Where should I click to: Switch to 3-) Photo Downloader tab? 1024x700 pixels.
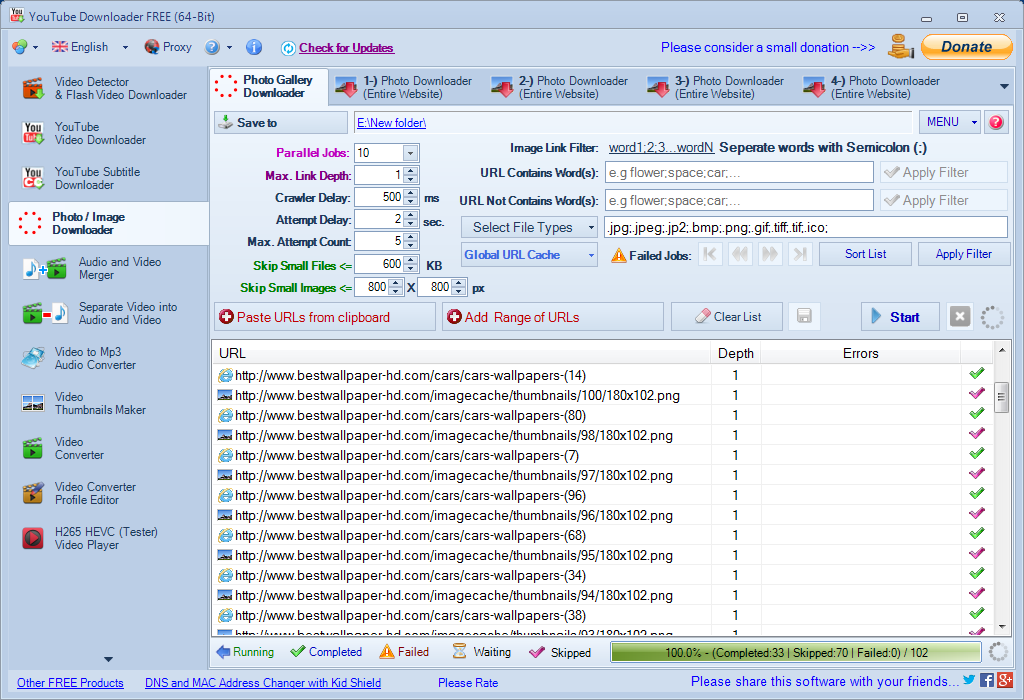716,87
